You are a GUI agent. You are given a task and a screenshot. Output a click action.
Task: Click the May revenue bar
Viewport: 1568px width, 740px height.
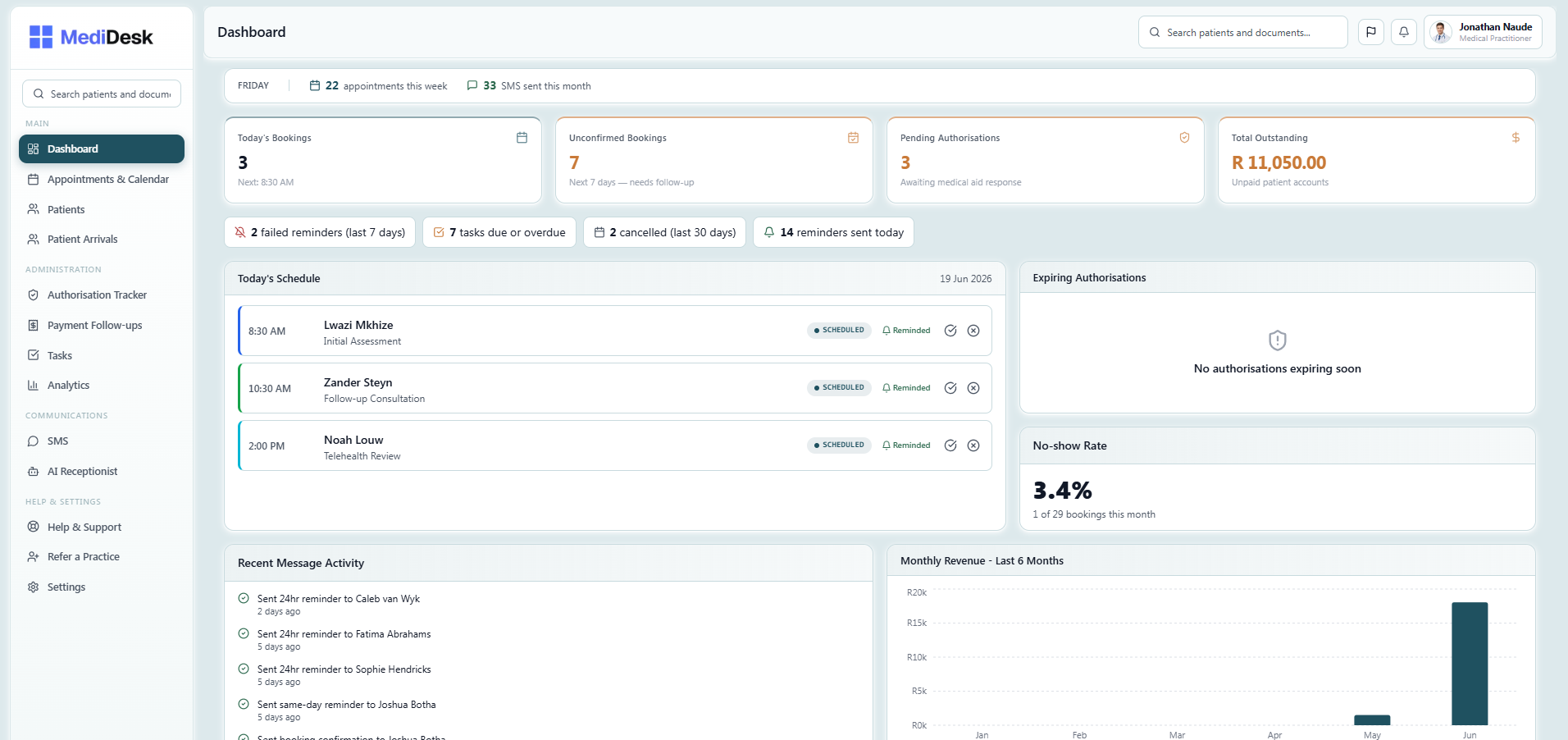[1372, 720]
